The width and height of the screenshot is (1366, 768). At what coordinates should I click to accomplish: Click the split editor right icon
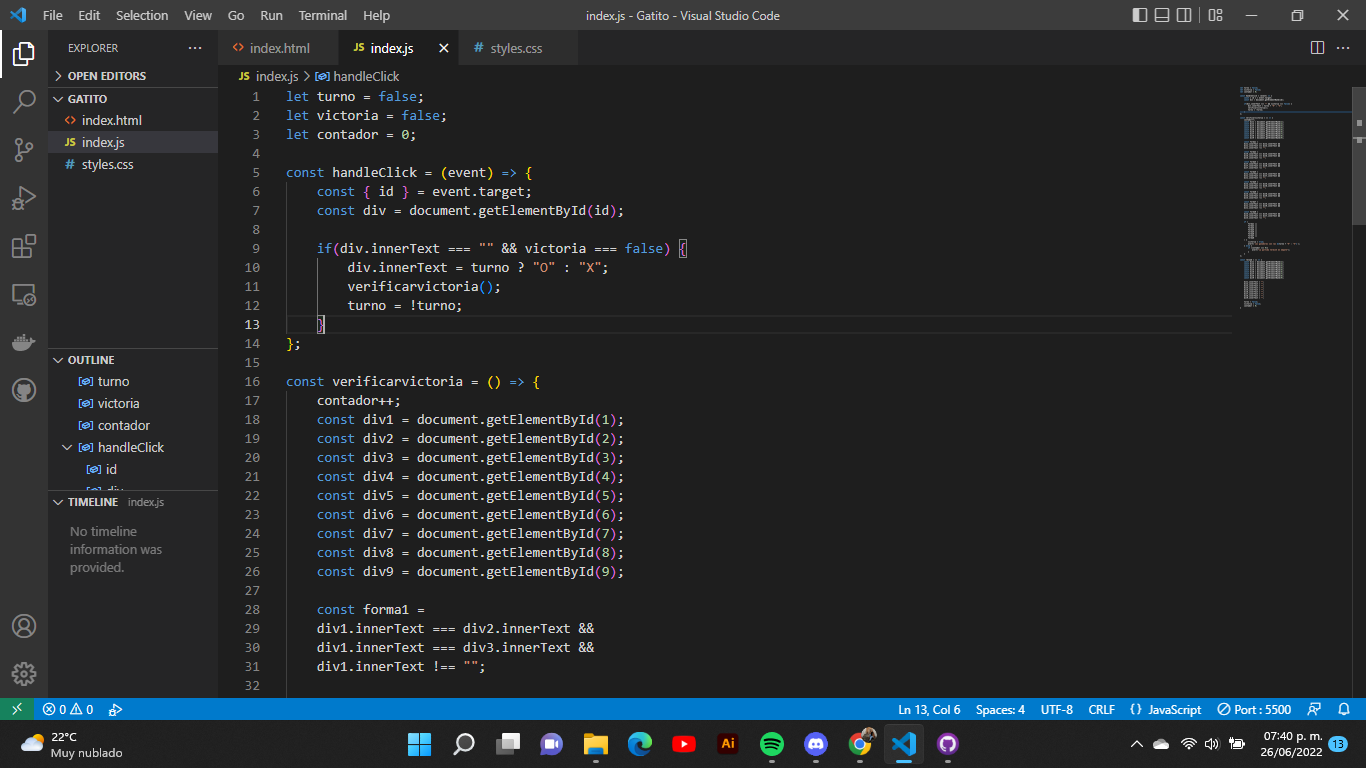[x=1317, y=48]
